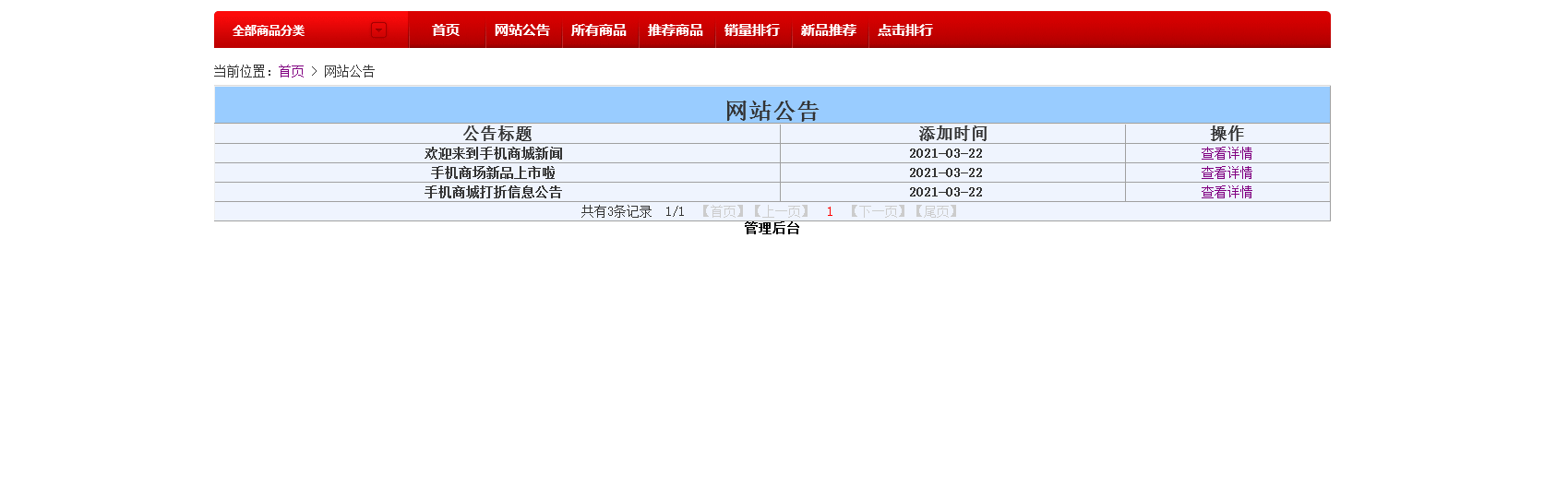
Task: View details of 欢迎来到手机商城新闻 notice
Action: 1227,154
